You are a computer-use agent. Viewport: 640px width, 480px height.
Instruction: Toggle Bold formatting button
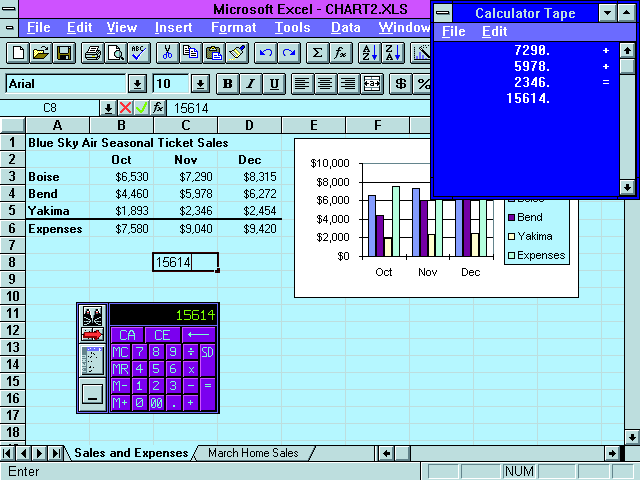coord(227,84)
